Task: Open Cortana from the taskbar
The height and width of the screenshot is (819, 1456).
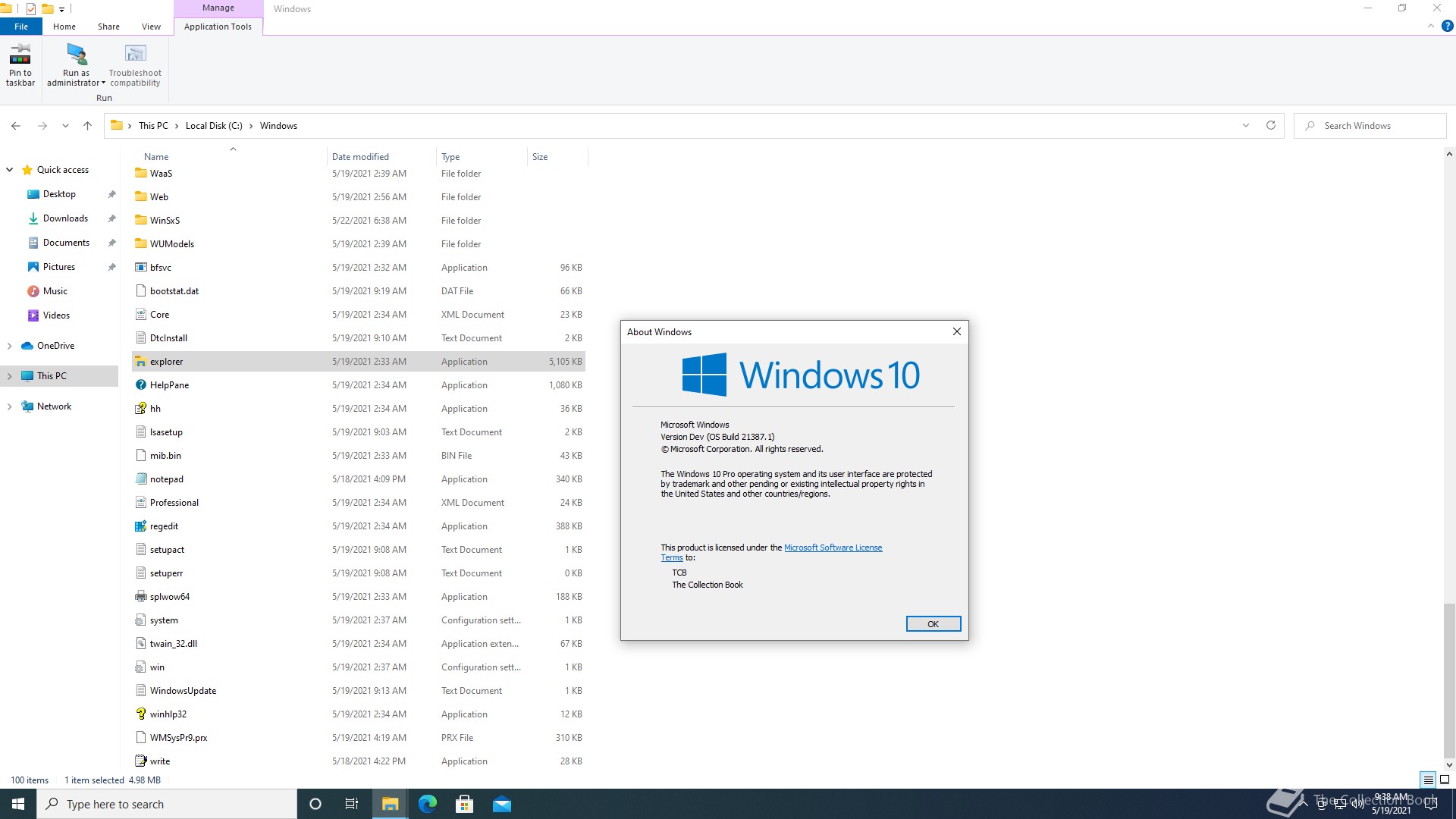Action: 315,804
